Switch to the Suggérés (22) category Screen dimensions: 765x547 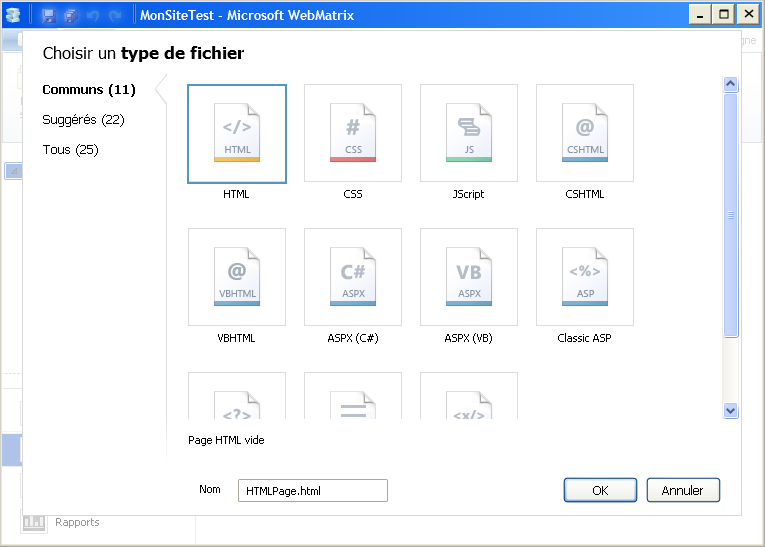tap(83, 120)
